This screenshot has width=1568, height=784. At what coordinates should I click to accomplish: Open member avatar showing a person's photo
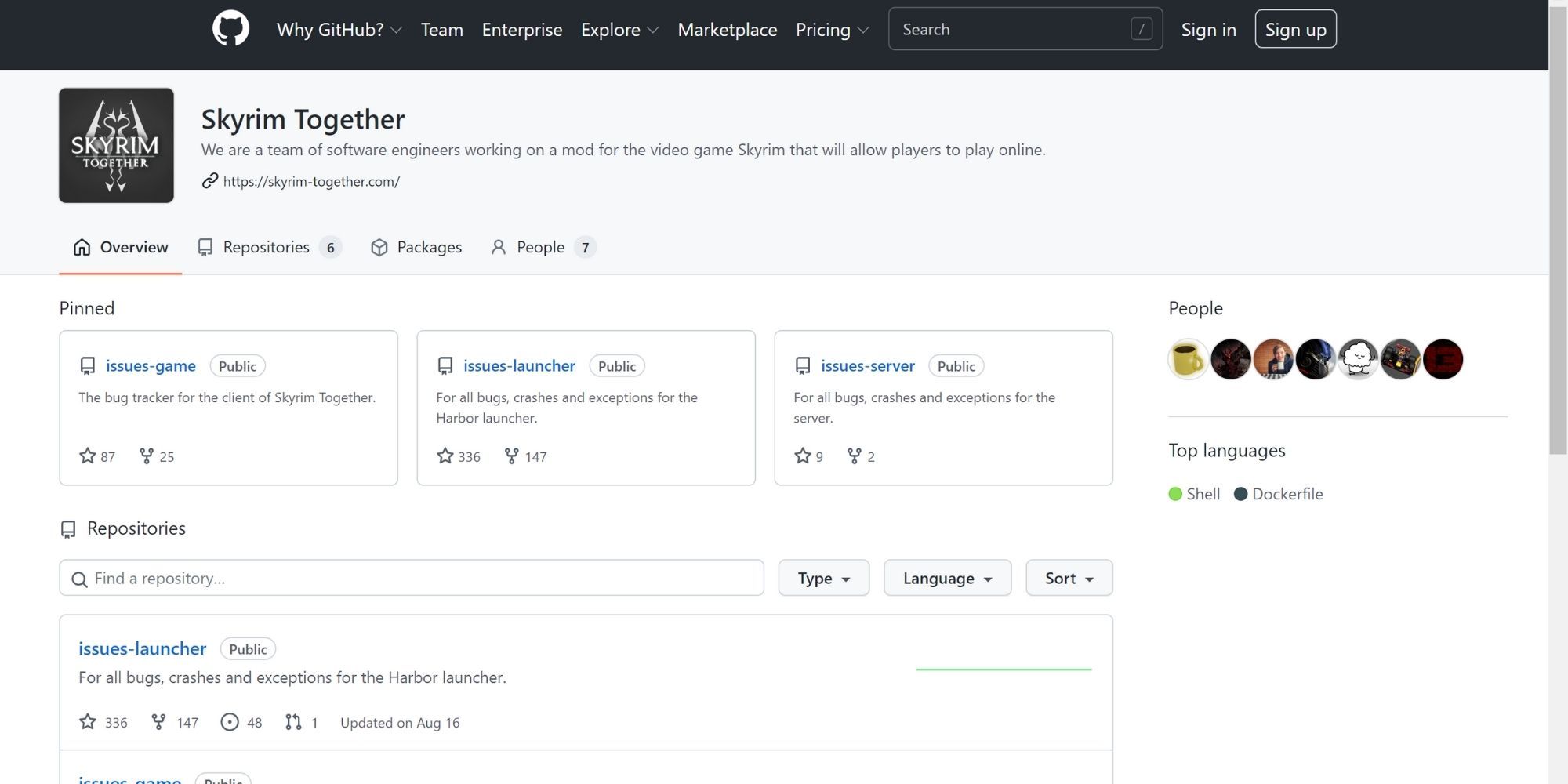tap(1272, 359)
